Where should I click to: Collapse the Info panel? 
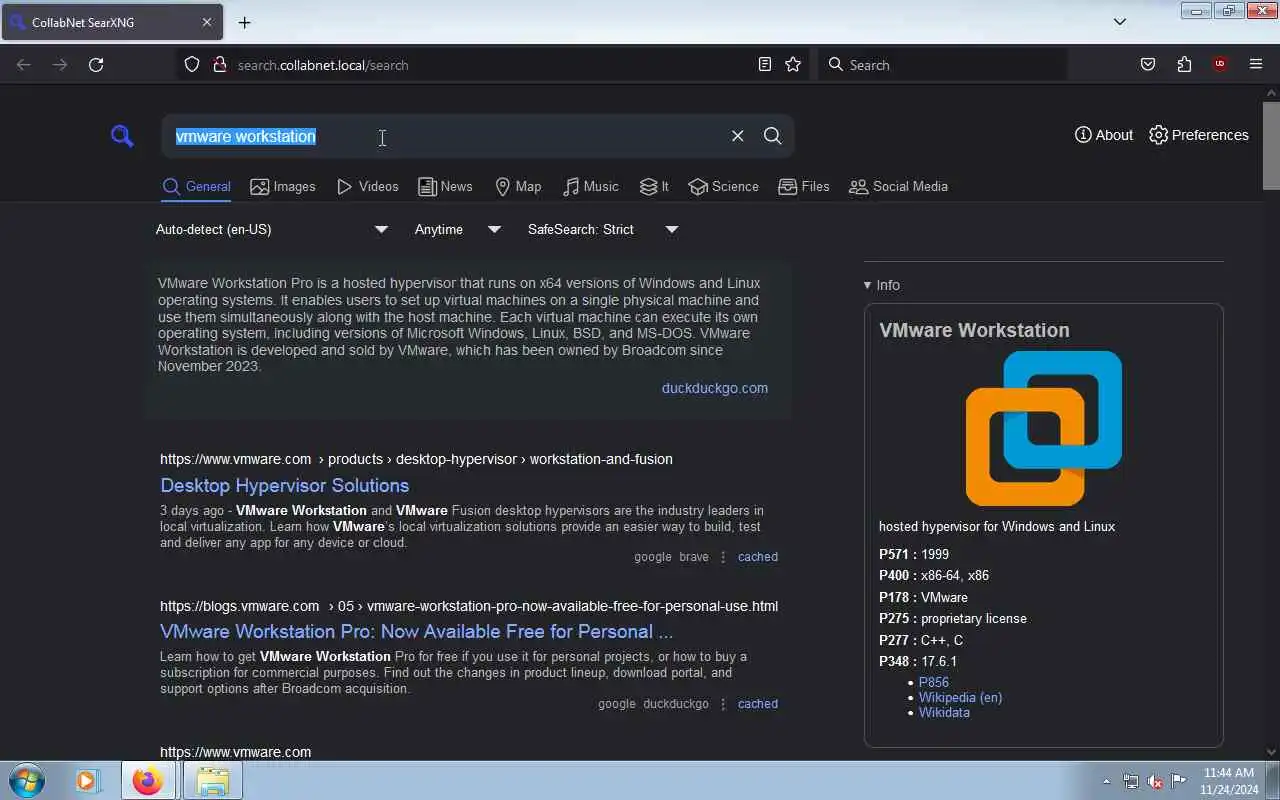coord(882,285)
